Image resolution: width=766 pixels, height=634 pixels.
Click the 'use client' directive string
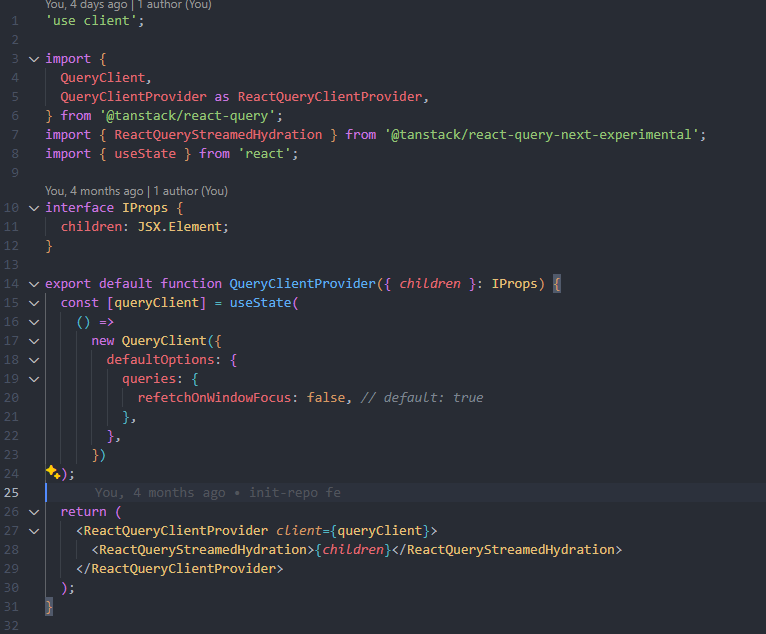click(91, 21)
